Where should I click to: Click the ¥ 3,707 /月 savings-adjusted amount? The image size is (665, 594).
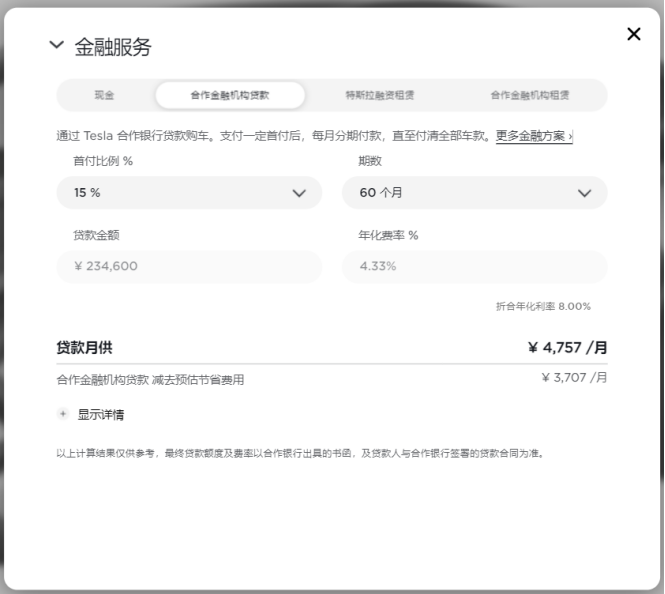(574, 377)
